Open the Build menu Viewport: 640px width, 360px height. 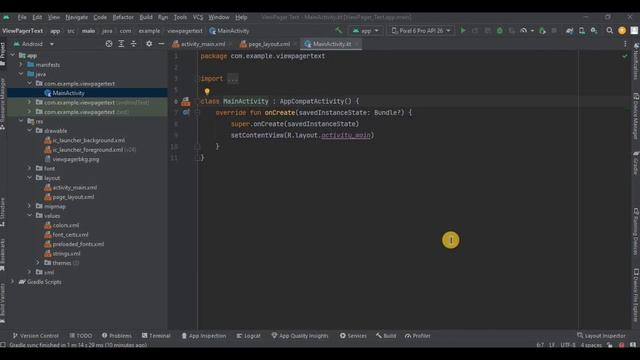(x=146, y=17)
